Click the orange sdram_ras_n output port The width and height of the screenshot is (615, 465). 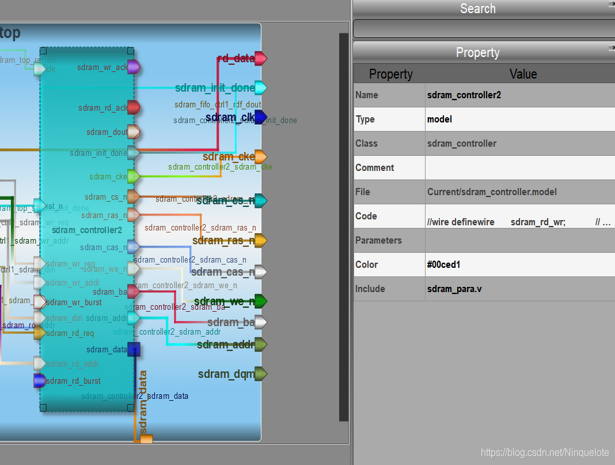[x=260, y=241]
